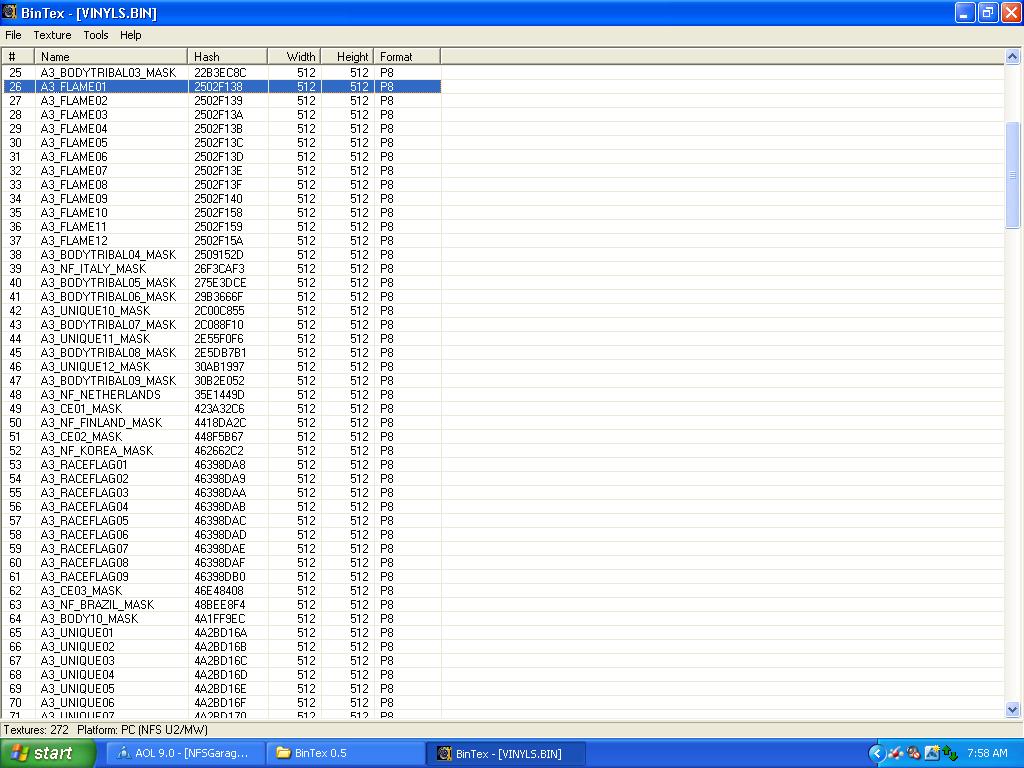Viewport: 1024px width, 768px height.
Task: Click hash value 2502F13D
Action: 219,157
